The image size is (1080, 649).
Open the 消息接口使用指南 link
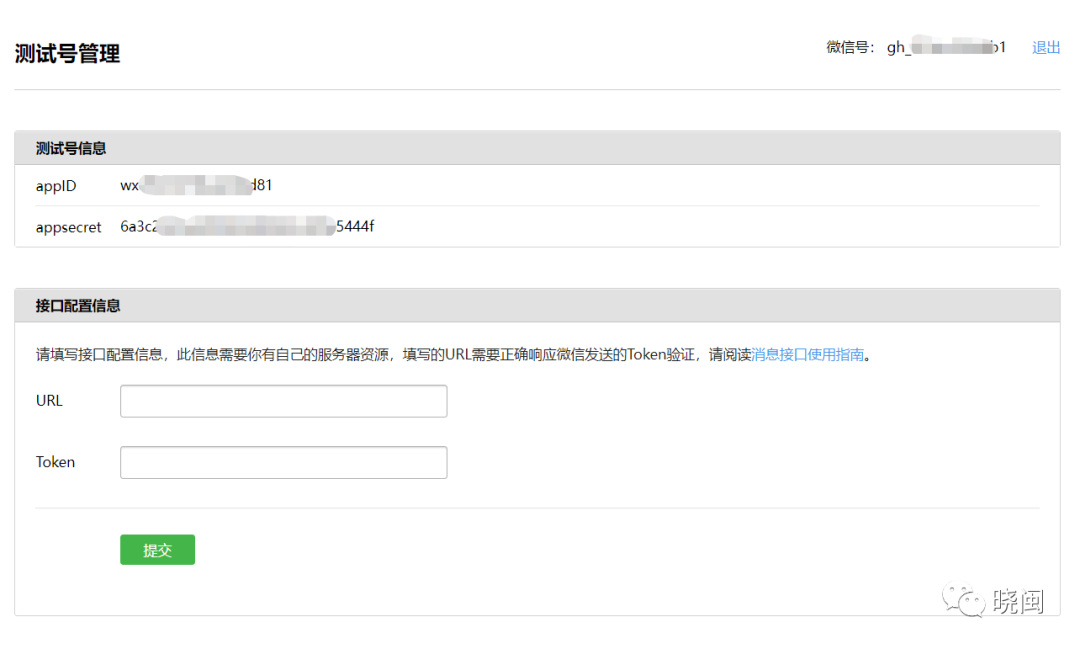pos(807,355)
